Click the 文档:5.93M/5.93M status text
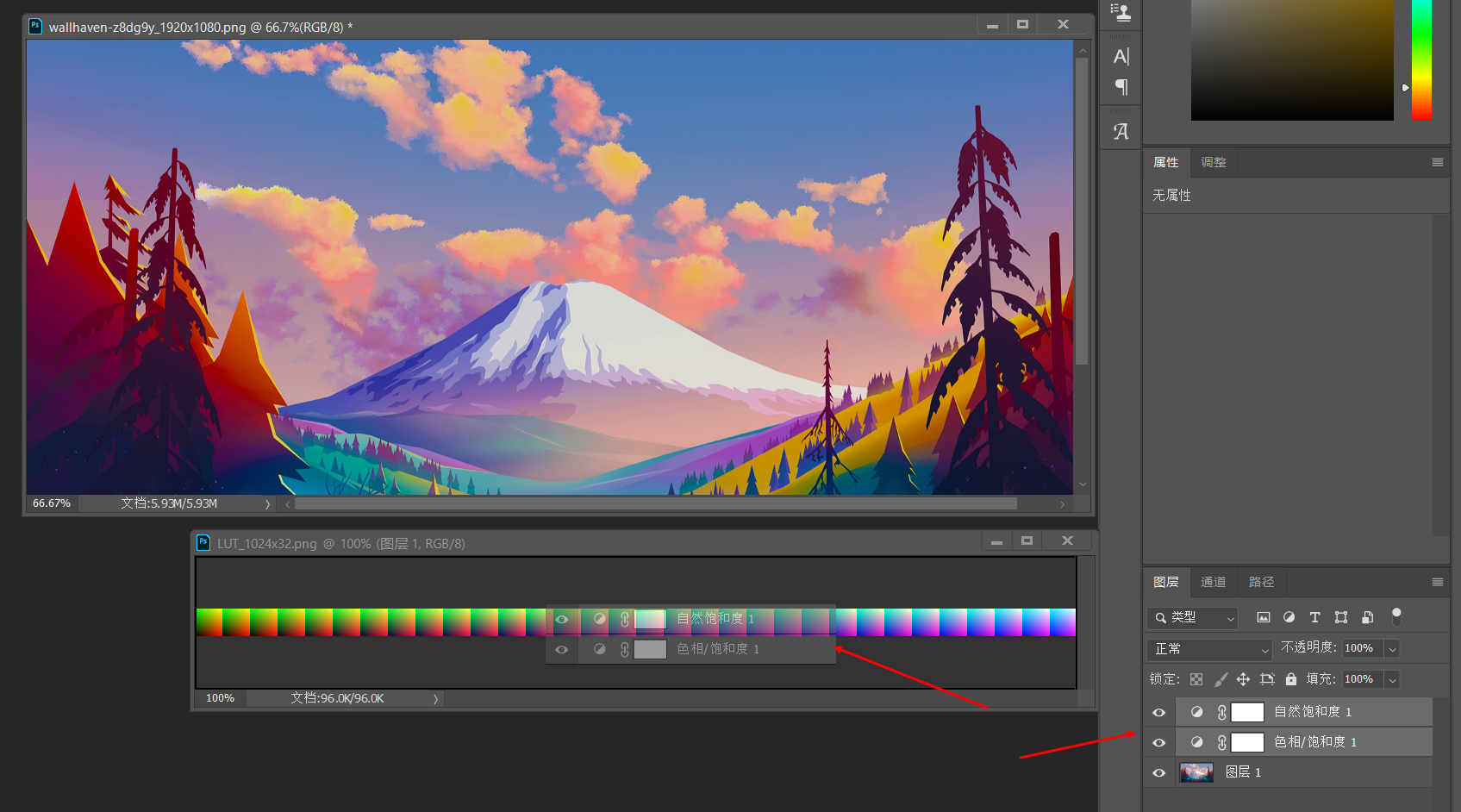Screen dimensions: 1461x812 pyautogui.click(x=169, y=503)
